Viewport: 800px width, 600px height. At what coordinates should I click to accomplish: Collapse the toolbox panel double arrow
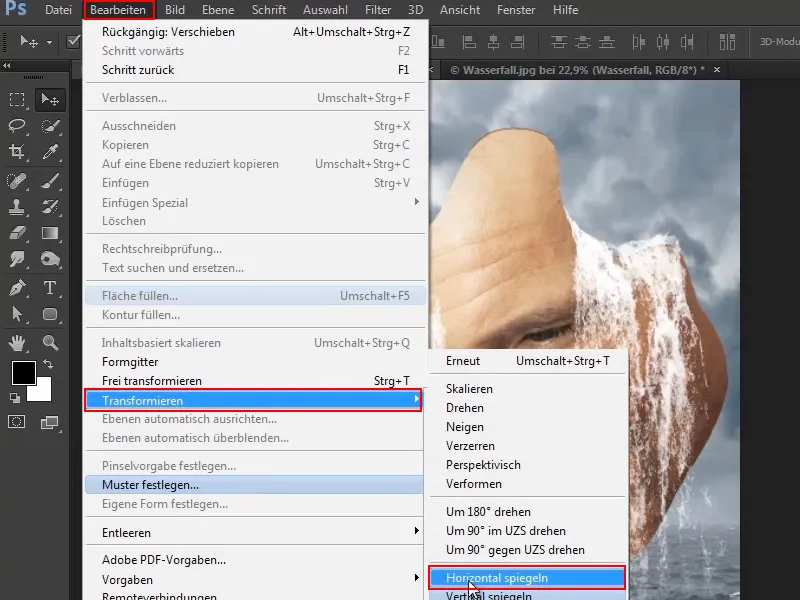7,65
